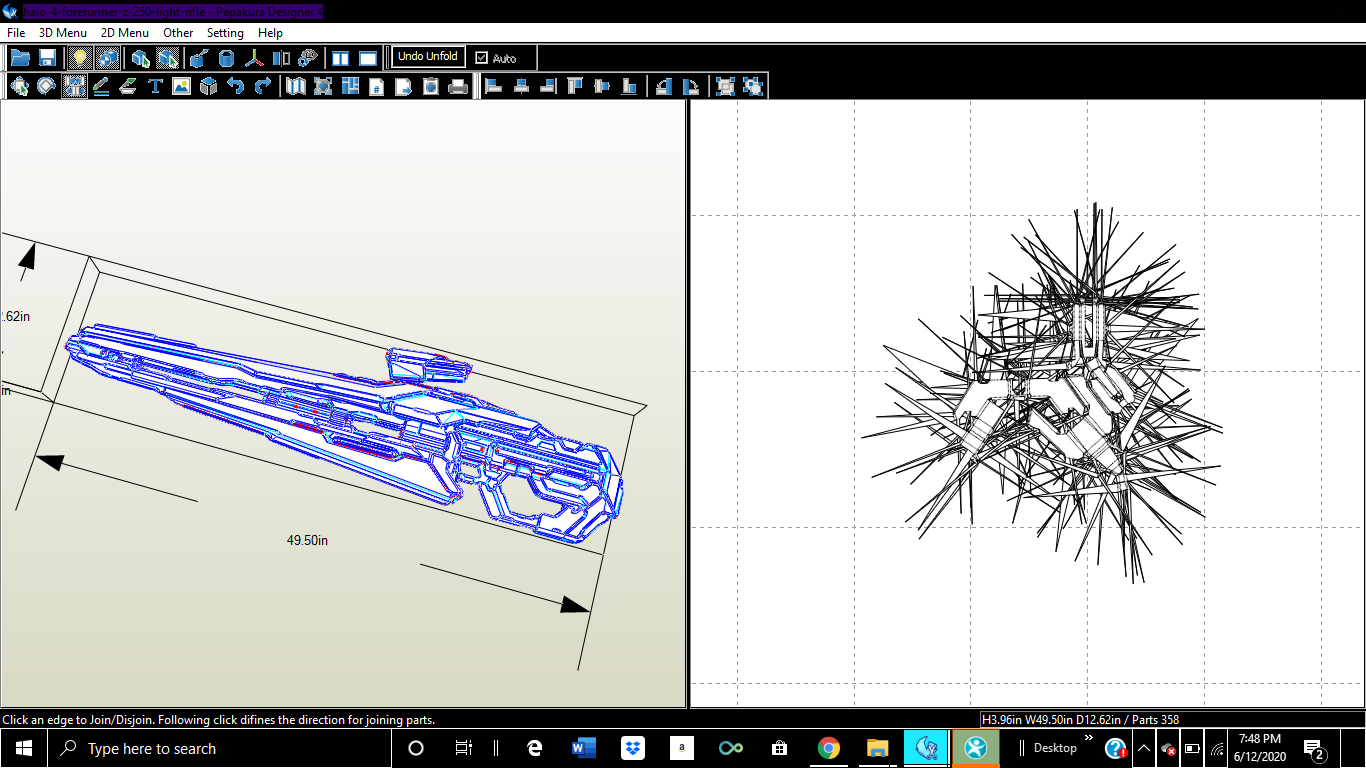
Task: Select the Input Text 'T' tool
Action: point(155,86)
